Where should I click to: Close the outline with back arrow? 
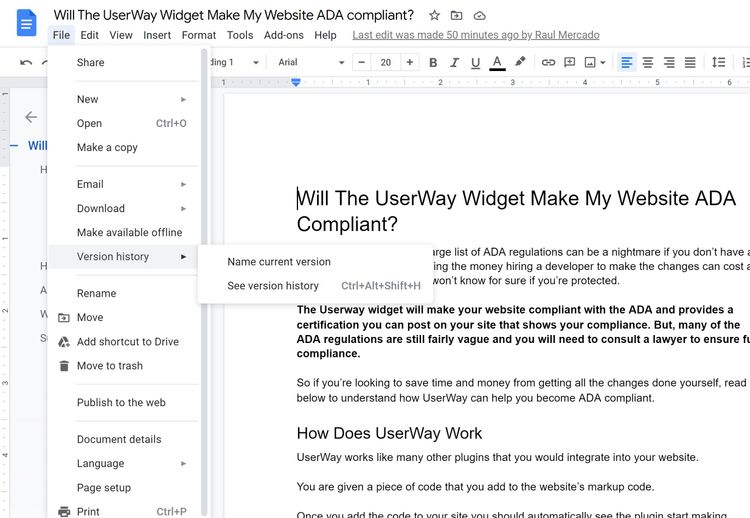(31, 117)
